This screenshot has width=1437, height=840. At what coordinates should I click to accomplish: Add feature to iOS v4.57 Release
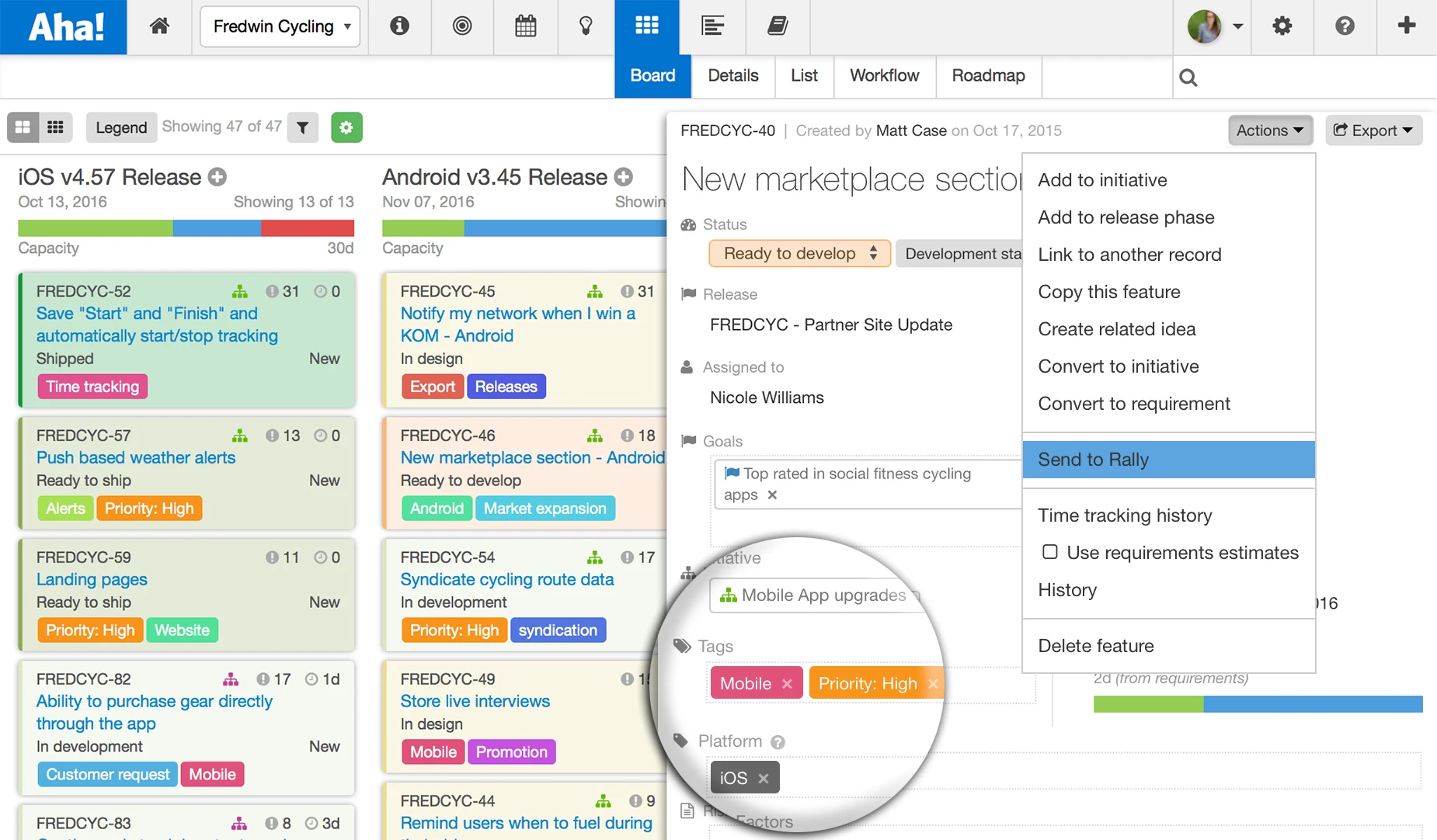(217, 177)
